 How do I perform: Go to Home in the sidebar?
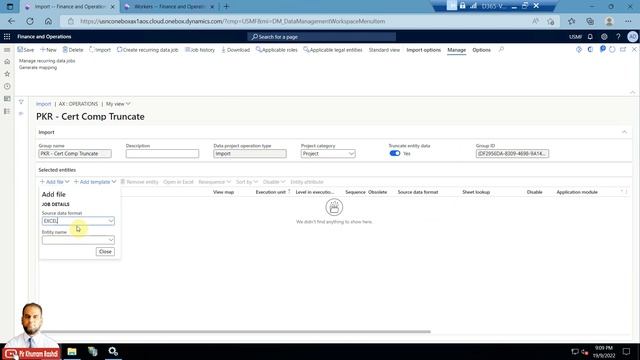[x=7, y=62]
